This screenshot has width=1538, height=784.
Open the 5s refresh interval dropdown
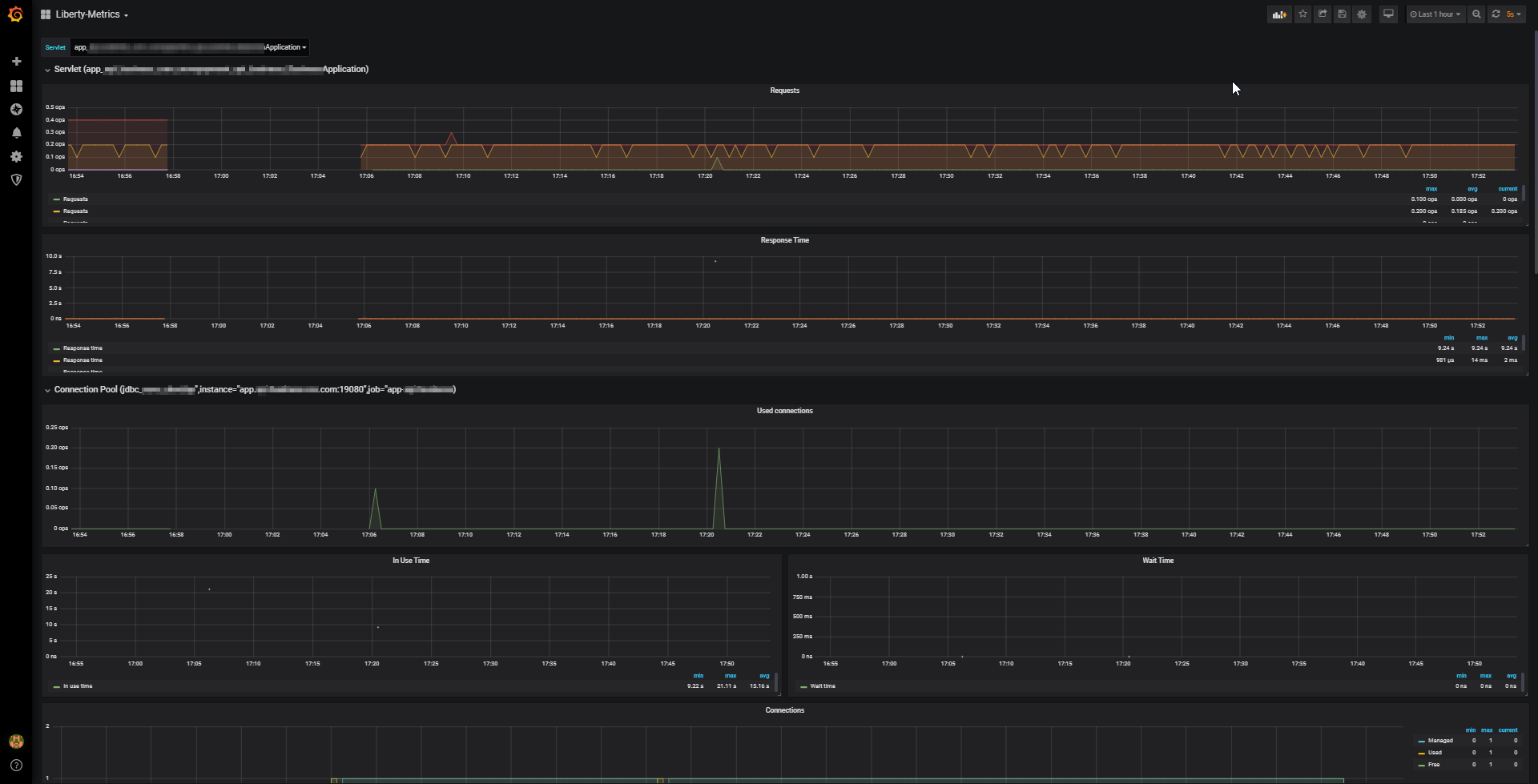(x=1514, y=14)
